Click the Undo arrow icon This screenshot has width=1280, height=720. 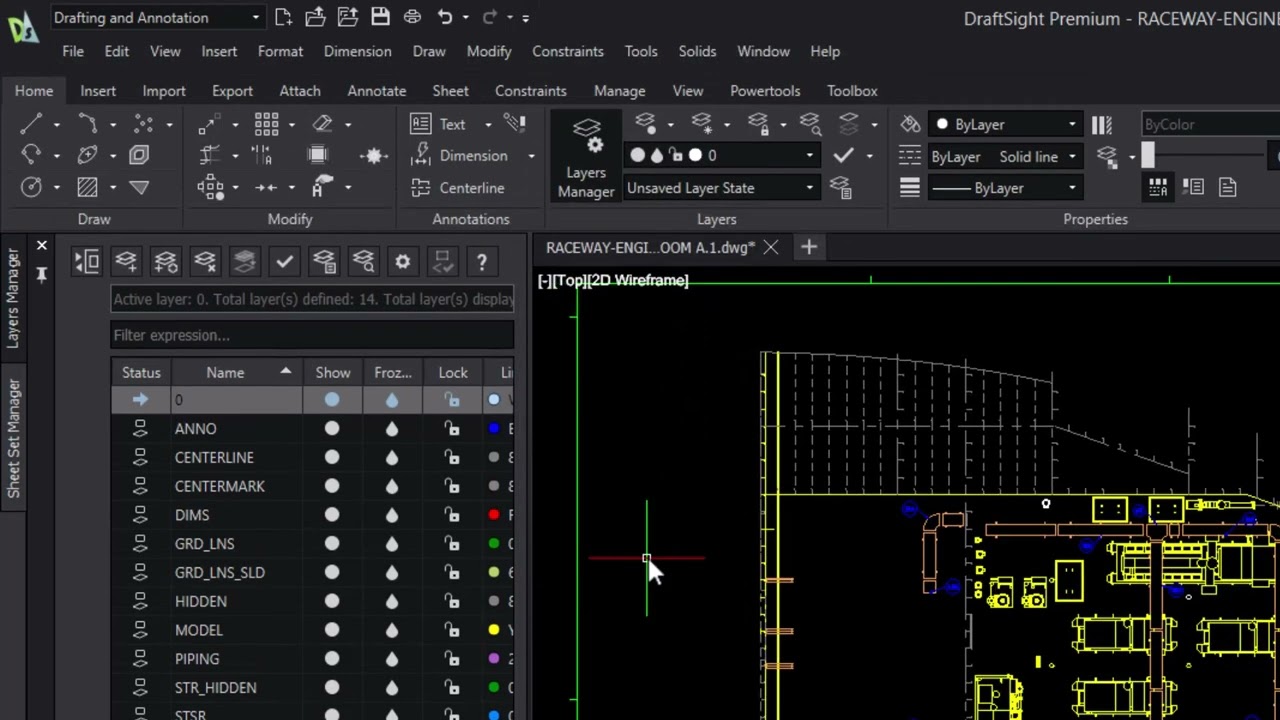pos(445,17)
